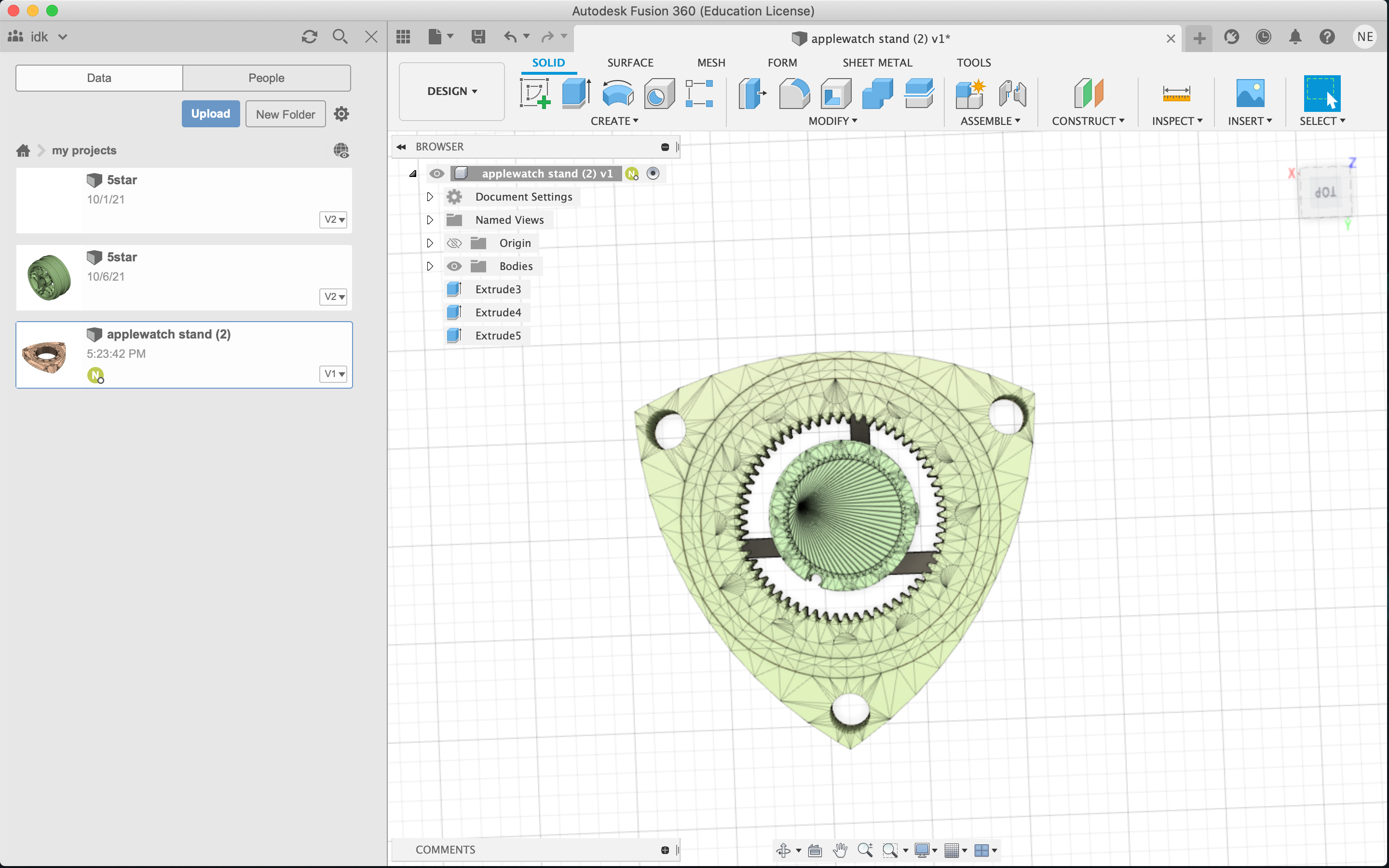Switch to the MESH tab

(x=711, y=63)
